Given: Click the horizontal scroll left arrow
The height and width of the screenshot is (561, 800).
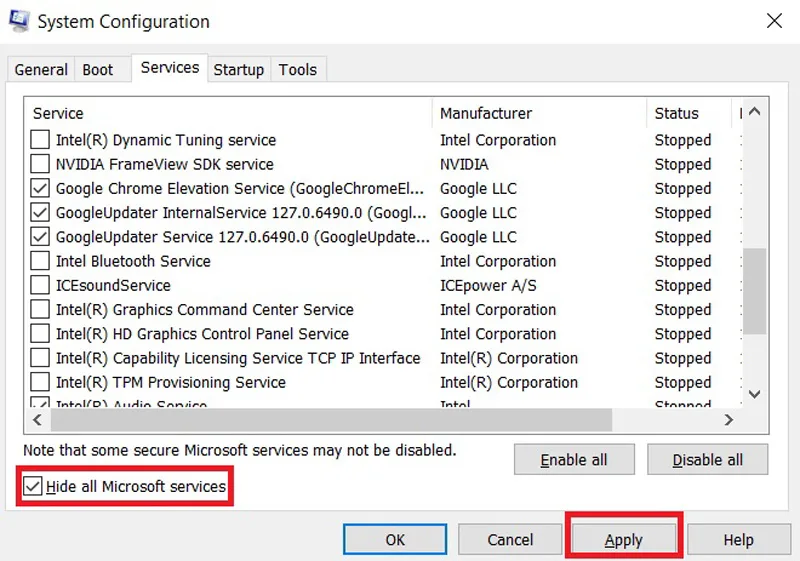Looking at the screenshot, I should point(37,420).
